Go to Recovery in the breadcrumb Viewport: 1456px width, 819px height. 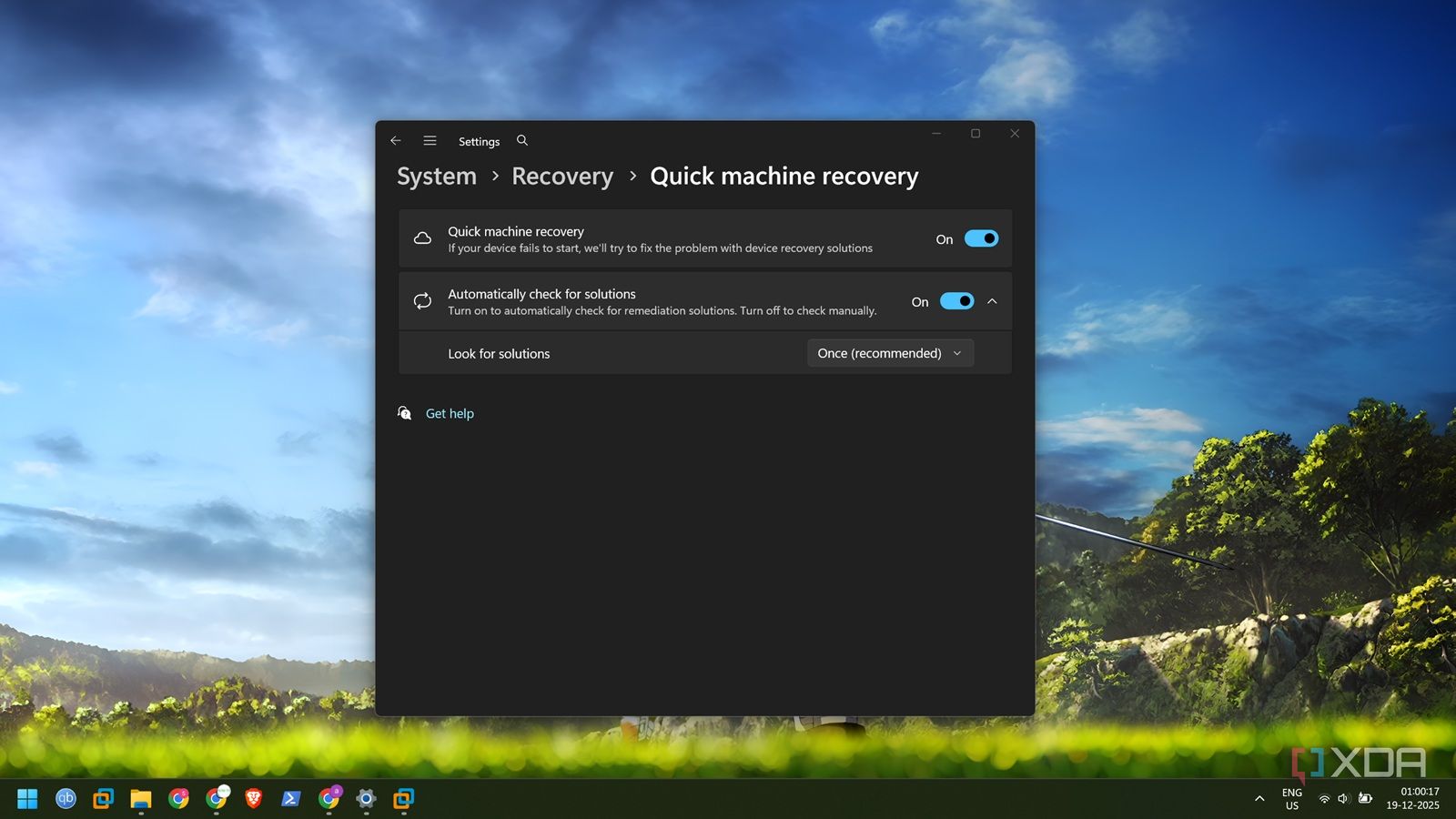(x=562, y=176)
